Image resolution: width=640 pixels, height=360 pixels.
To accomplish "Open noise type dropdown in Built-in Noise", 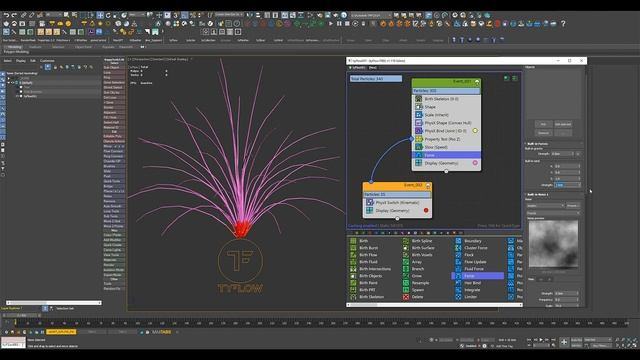I will click(545, 206).
